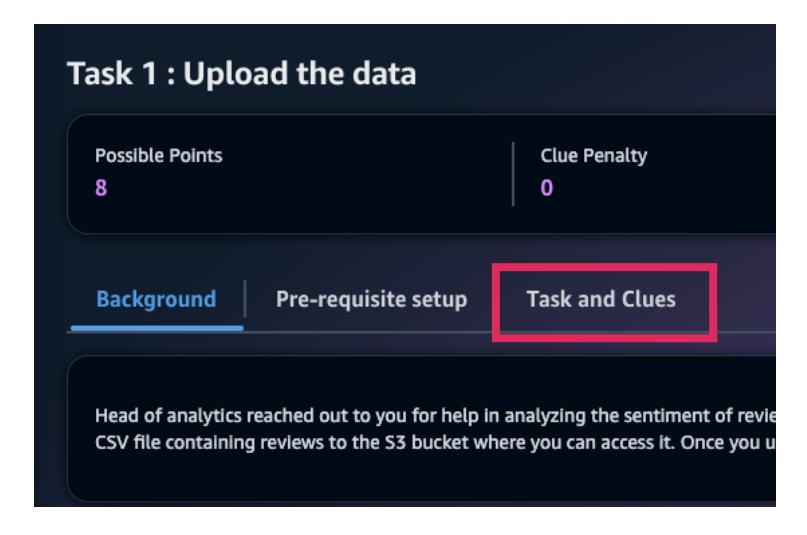This screenshot has height=535, width=807.
Task: Click the line starting "CSV file containing reviews"
Action: pyautogui.click(x=400, y=440)
